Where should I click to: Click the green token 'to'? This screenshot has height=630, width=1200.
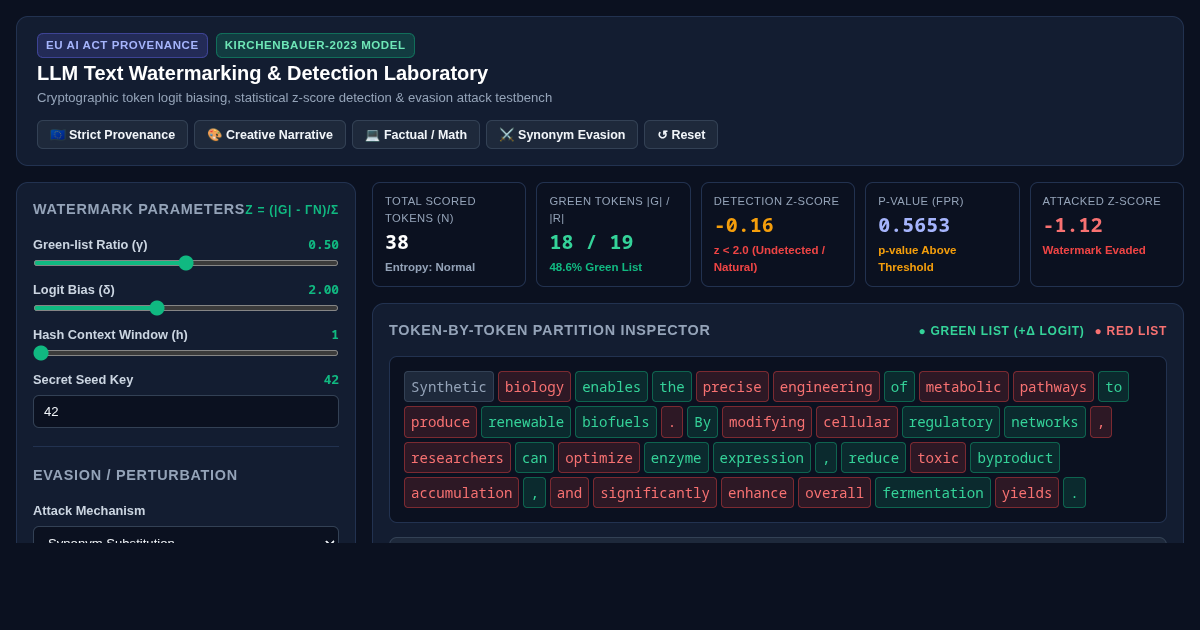coord(1113,387)
